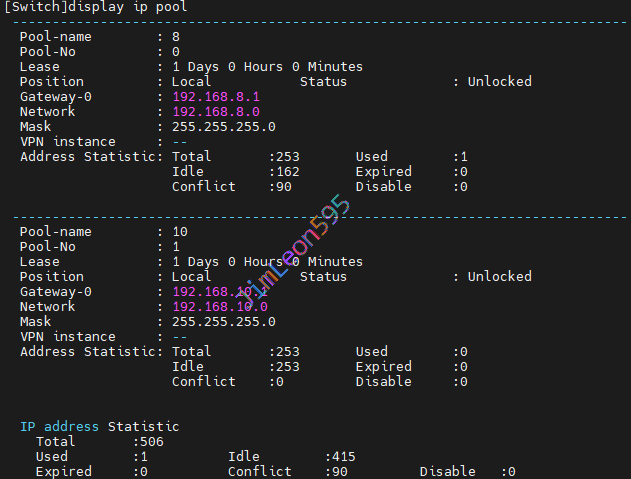Click the 'IP address Statistic' heading
Viewport: 631px width, 479px height.
click(99, 427)
